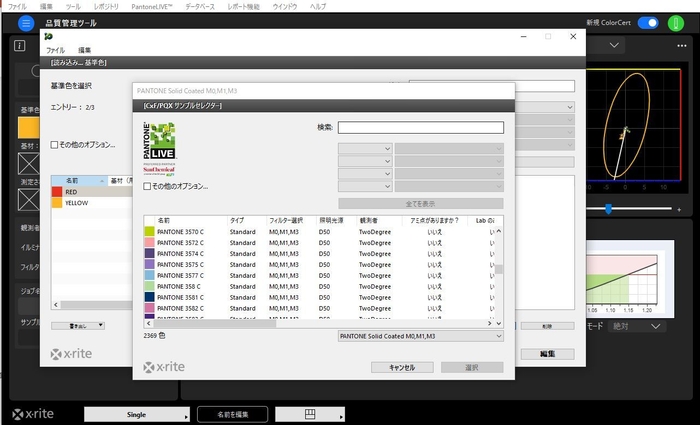Image resolution: width=700 pixels, height=425 pixels.
Task: Click the layout grid icon in bottom bar
Action: coord(310,414)
